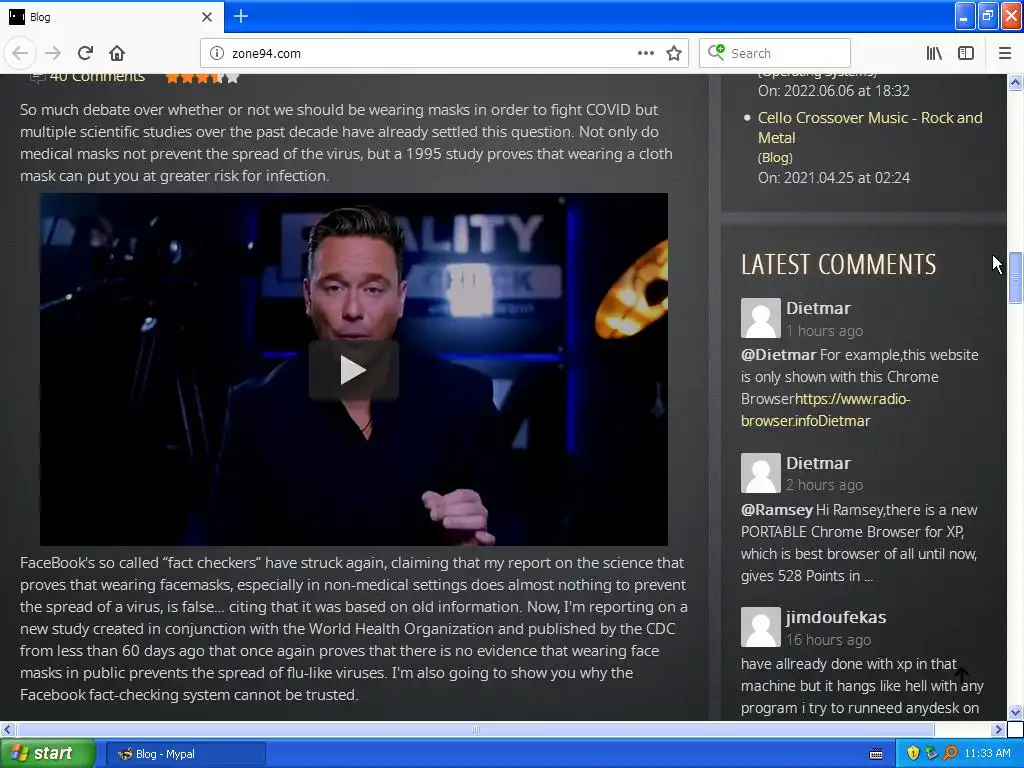Image resolution: width=1024 pixels, height=768 pixels.
Task: Close the Blog tab
Action: (x=206, y=17)
